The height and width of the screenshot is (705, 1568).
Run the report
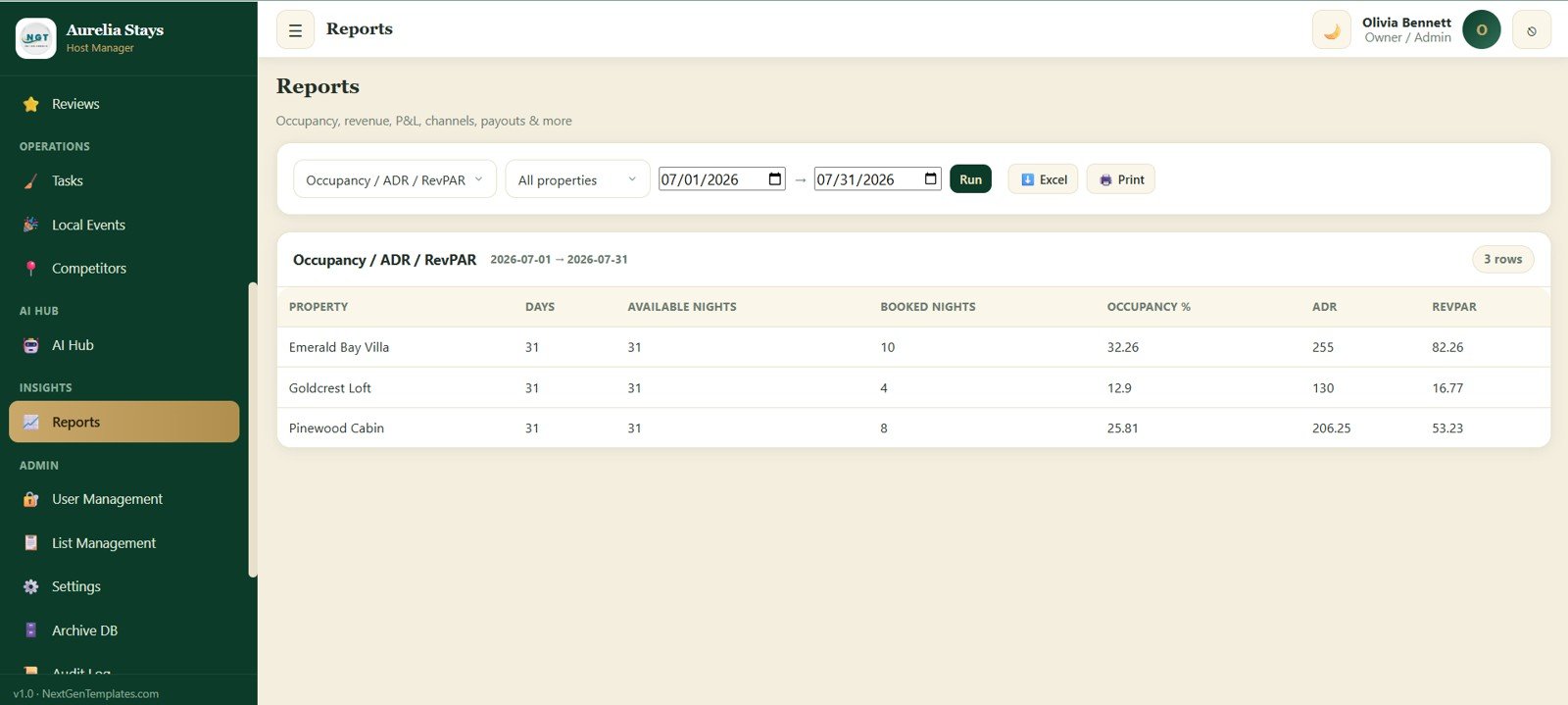click(x=970, y=179)
